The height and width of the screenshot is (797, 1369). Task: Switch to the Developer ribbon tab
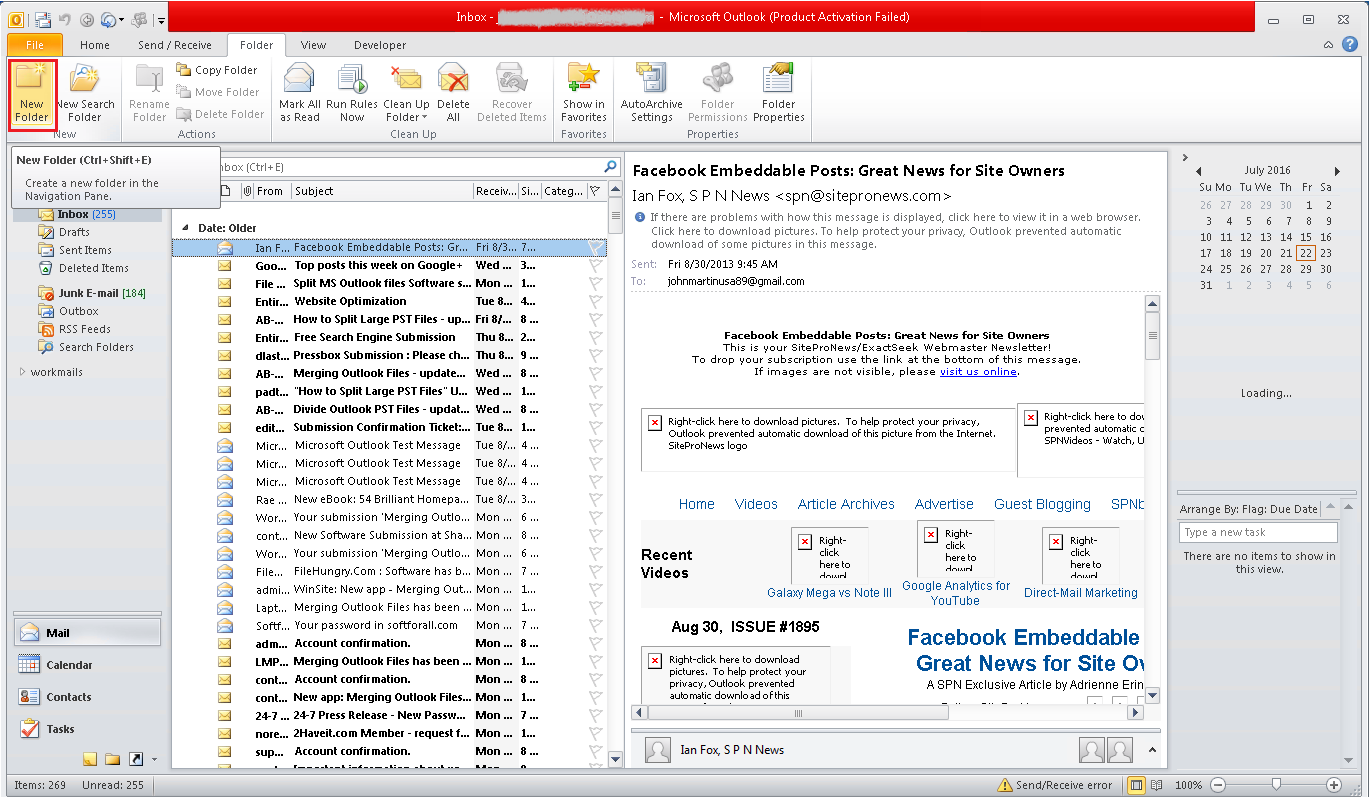(x=380, y=45)
